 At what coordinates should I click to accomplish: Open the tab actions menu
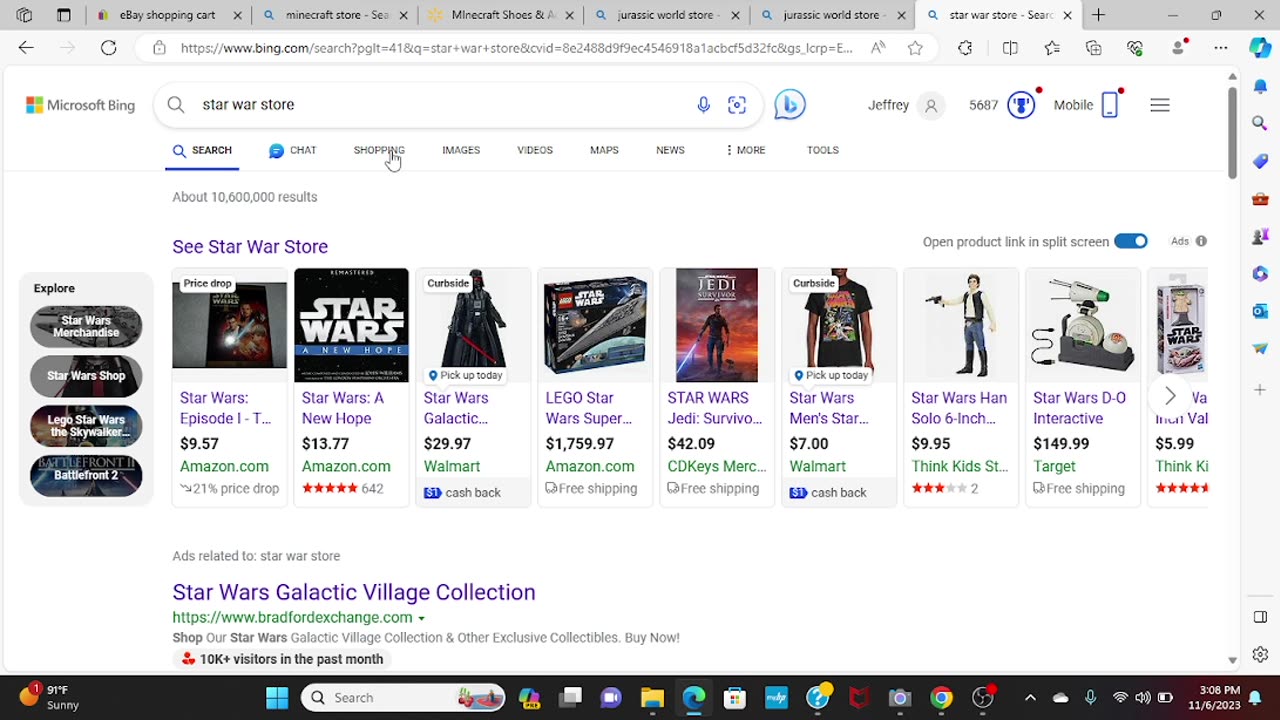(64, 15)
